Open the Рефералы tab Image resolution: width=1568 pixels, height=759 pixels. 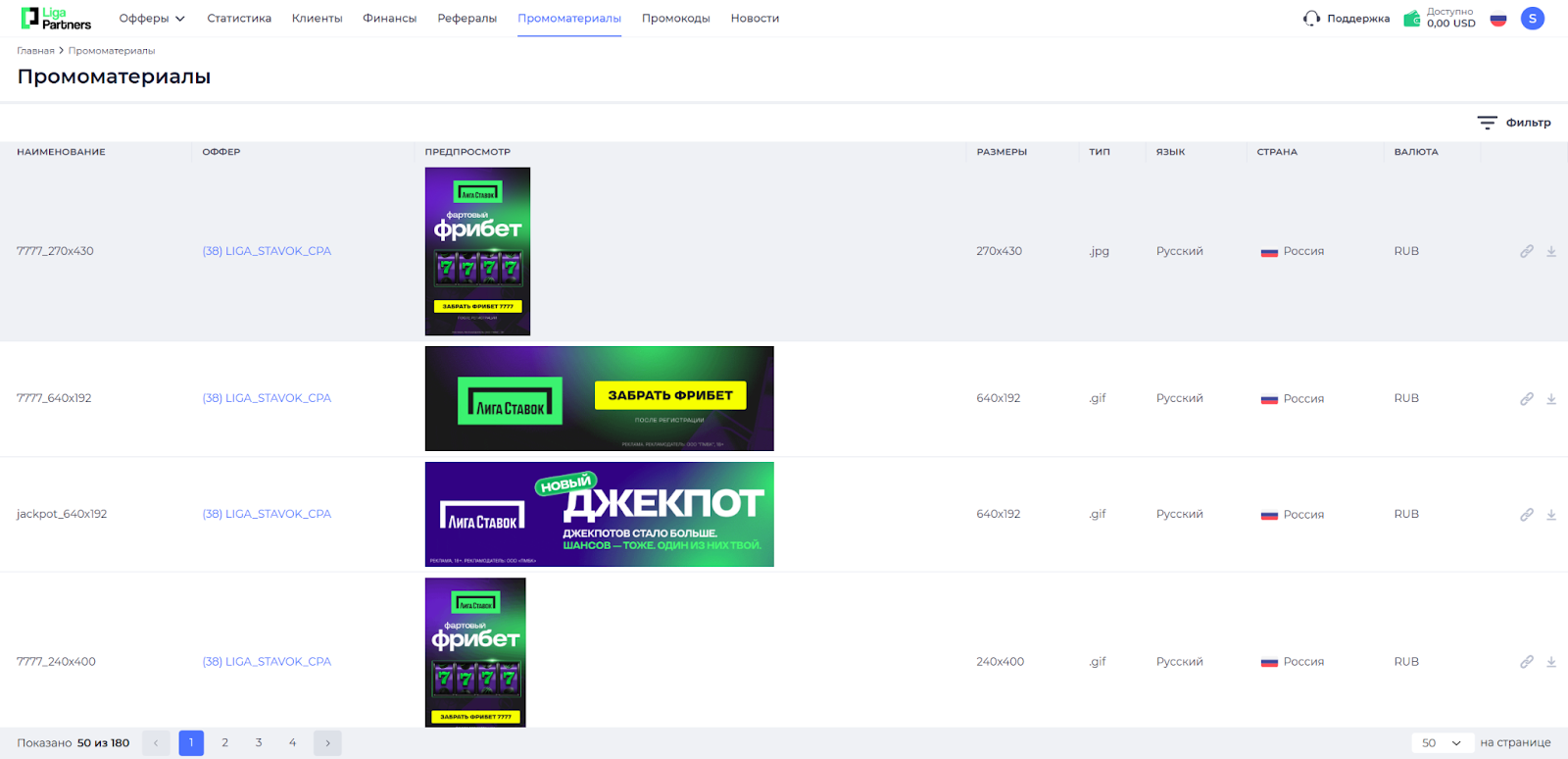[467, 19]
